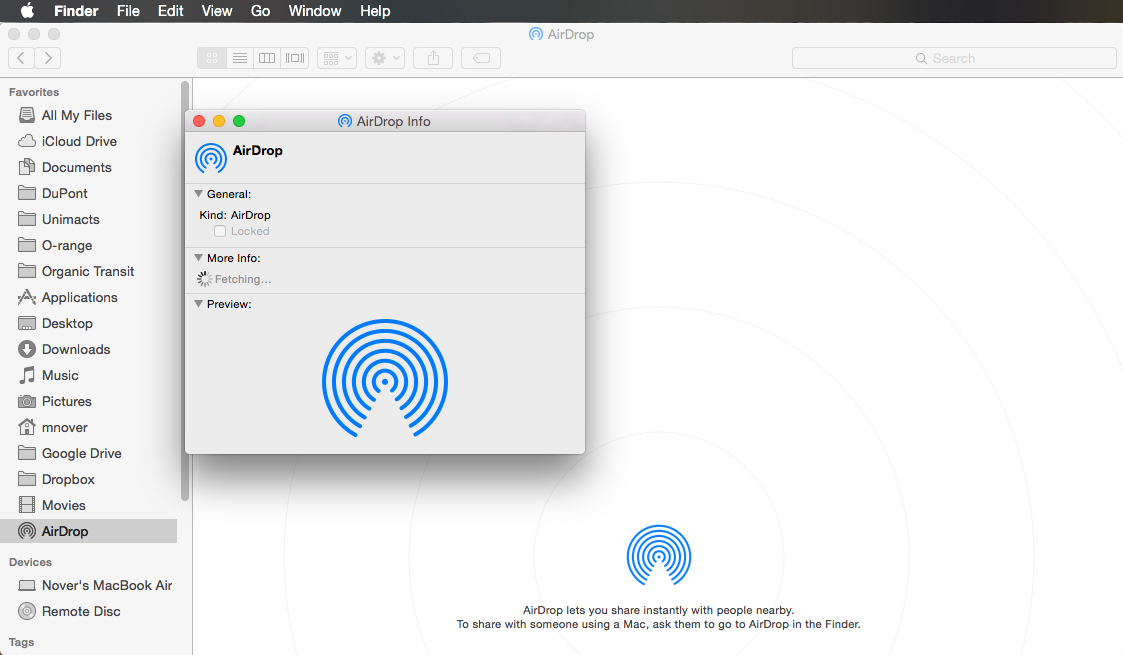1123x655 pixels.
Task: Click the Favorites sidebar heading
Action: pos(34,92)
